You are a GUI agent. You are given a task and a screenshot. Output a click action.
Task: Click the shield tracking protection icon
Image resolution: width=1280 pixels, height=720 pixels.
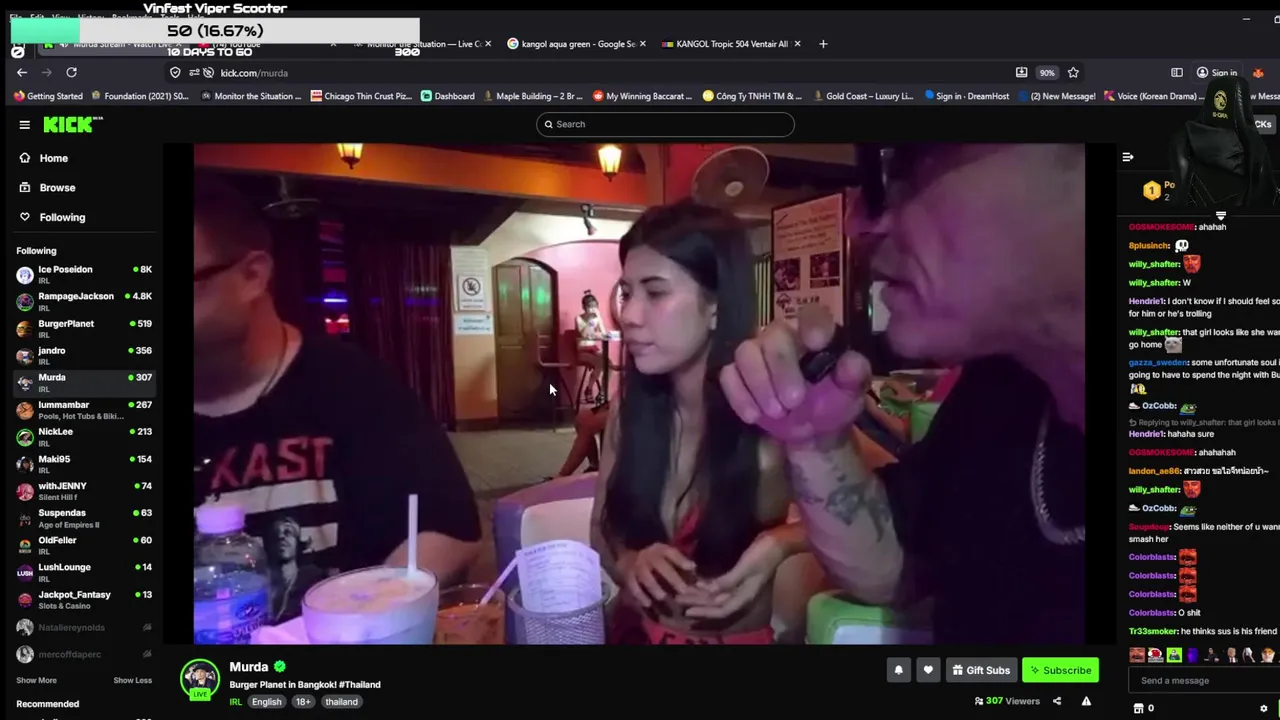175,72
